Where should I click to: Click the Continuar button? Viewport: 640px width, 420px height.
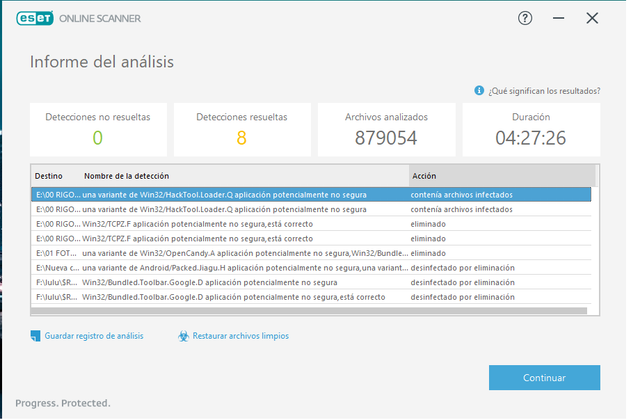(544, 378)
